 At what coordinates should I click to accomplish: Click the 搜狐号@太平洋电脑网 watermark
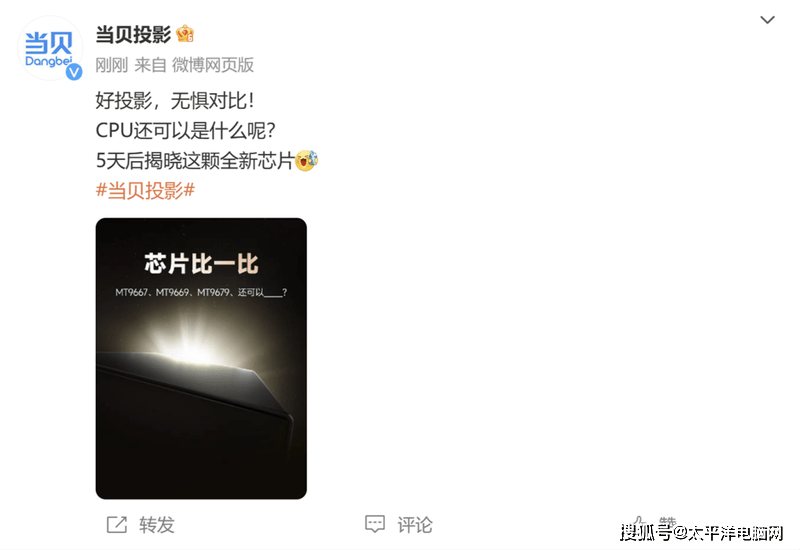point(702,533)
